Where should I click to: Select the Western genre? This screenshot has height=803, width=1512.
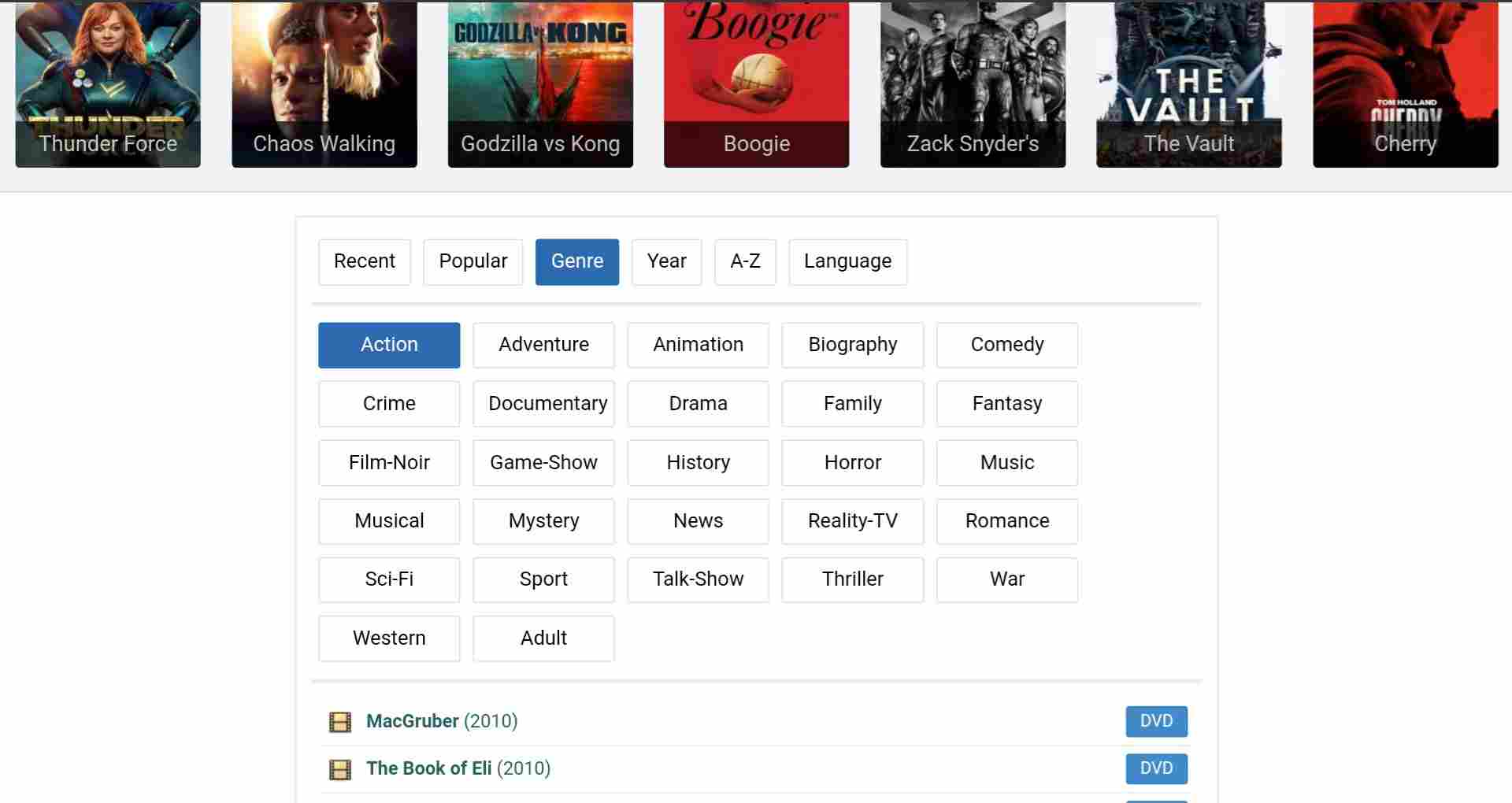click(389, 638)
